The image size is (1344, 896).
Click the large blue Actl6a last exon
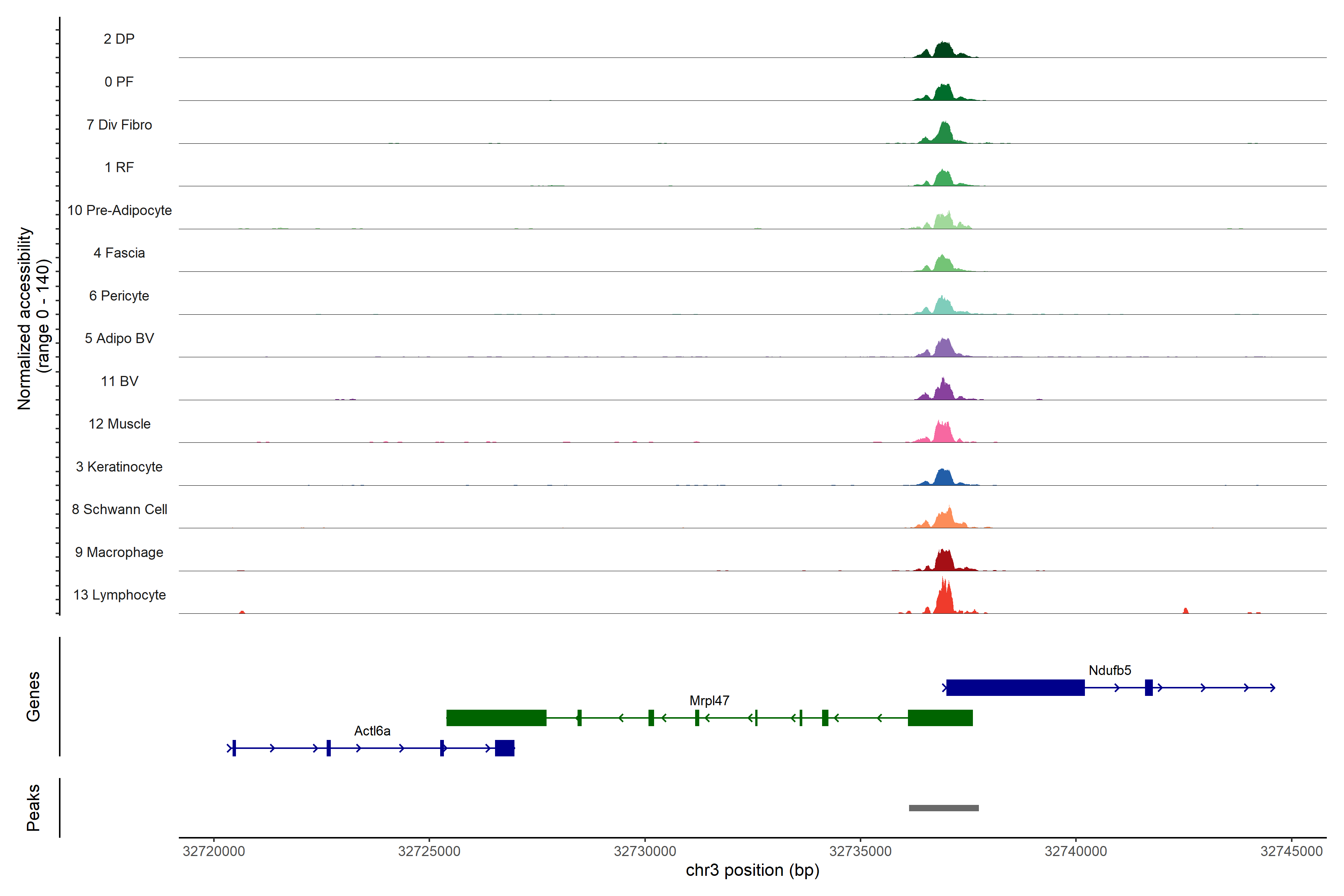click(505, 748)
